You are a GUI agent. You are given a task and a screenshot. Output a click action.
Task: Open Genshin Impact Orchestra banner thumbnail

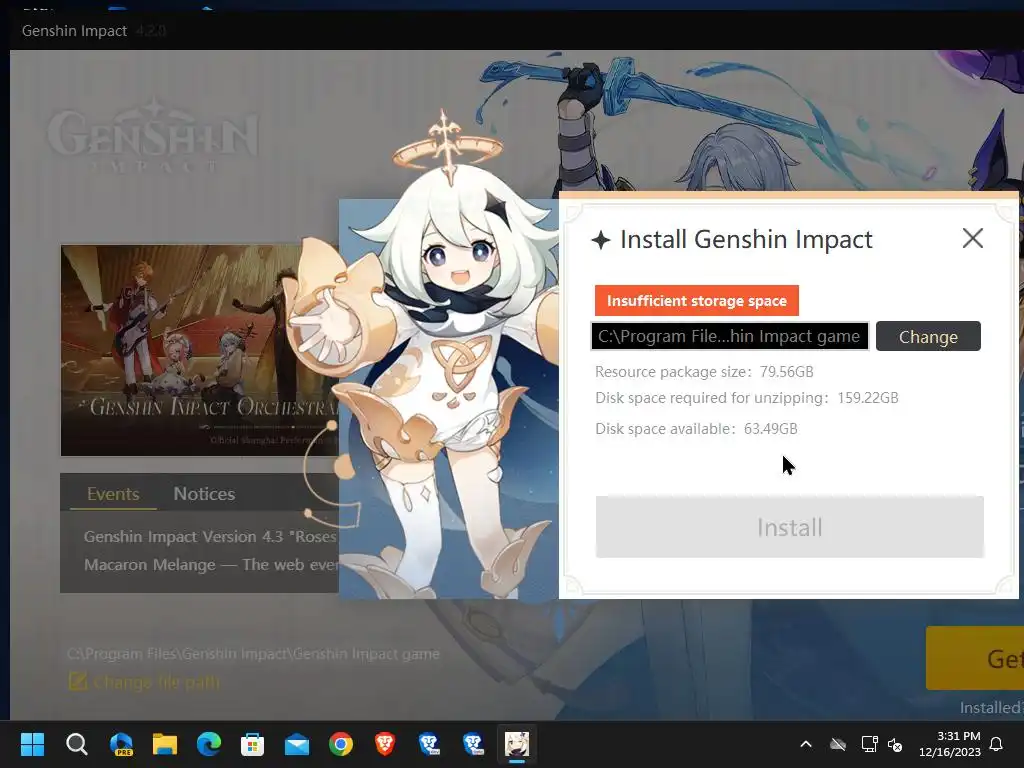200,351
